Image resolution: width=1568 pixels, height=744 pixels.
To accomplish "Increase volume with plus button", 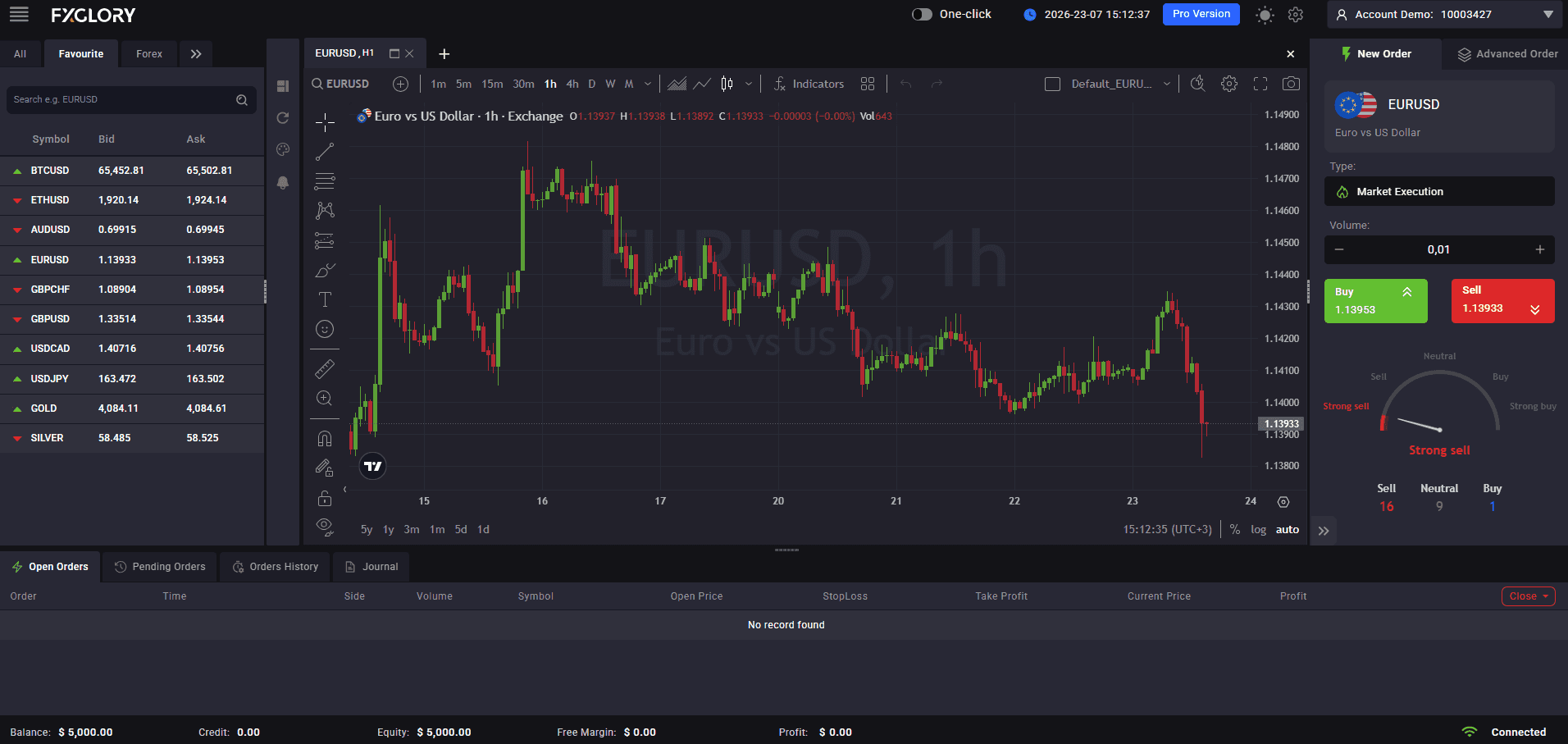I will [x=1540, y=249].
